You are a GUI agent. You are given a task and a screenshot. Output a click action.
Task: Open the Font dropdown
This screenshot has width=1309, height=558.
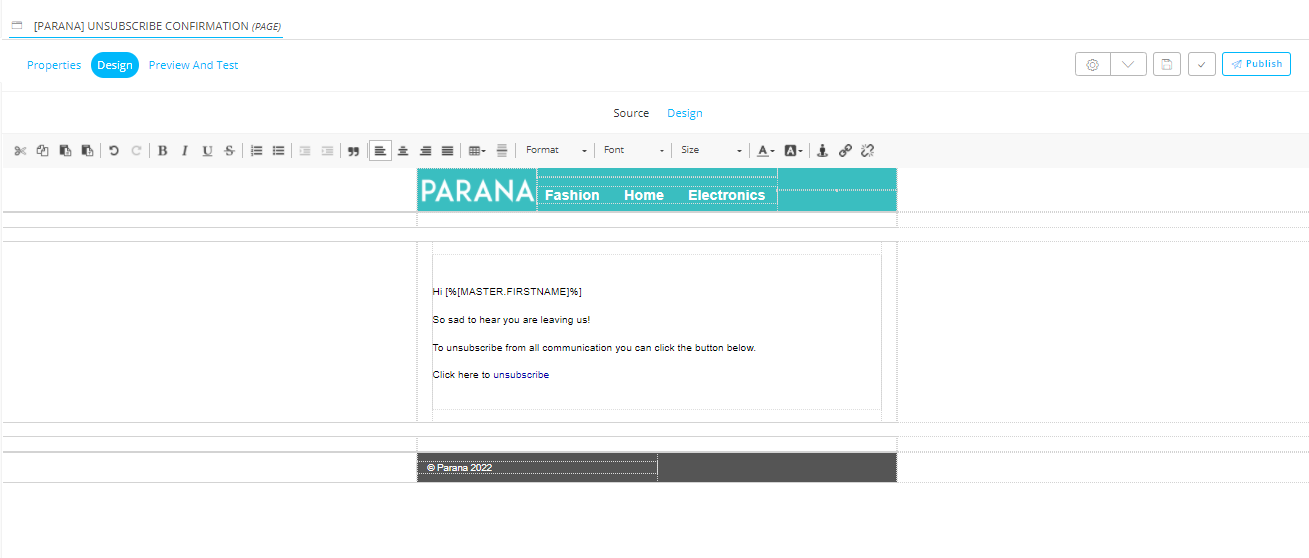coord(634,150)
